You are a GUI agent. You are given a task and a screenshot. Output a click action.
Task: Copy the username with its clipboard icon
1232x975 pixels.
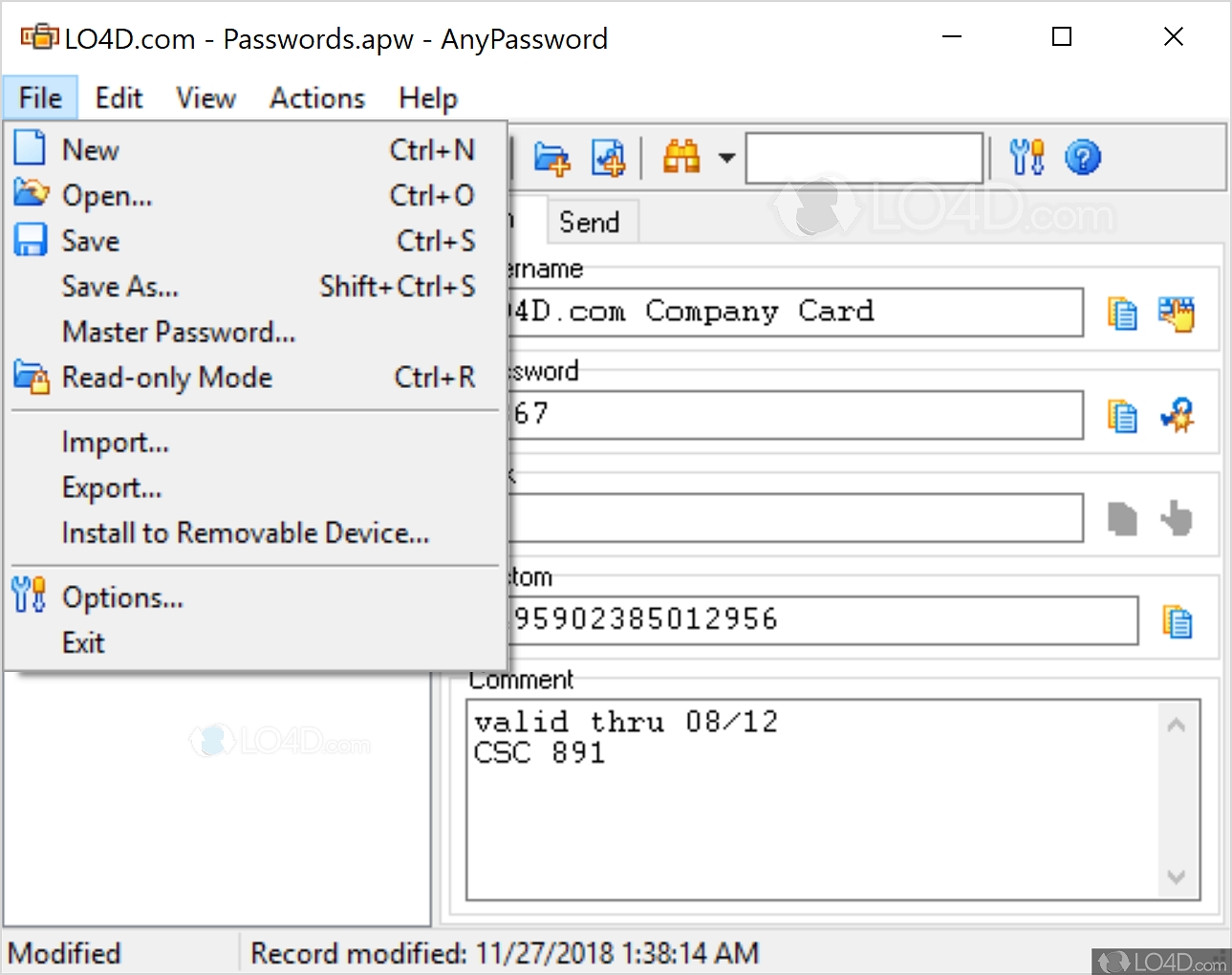[x=1122, y=314]
